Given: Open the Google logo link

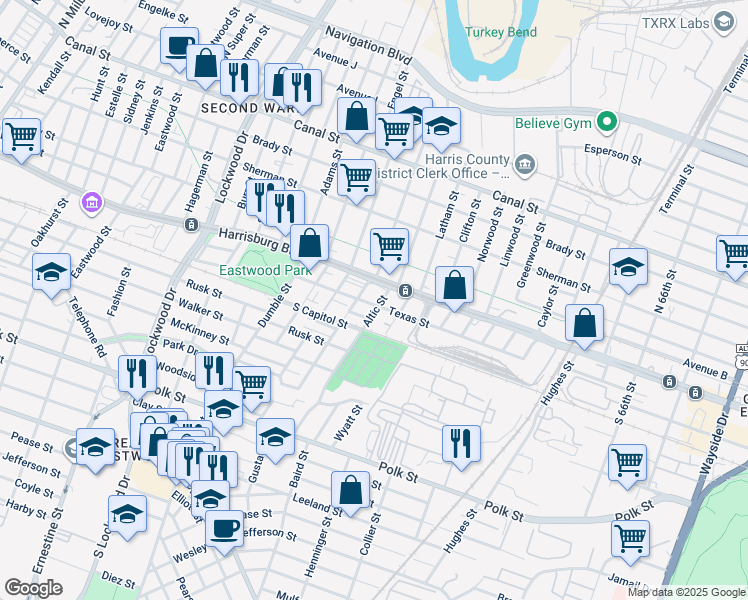Looking at the screenshot, I should (33, 588).
